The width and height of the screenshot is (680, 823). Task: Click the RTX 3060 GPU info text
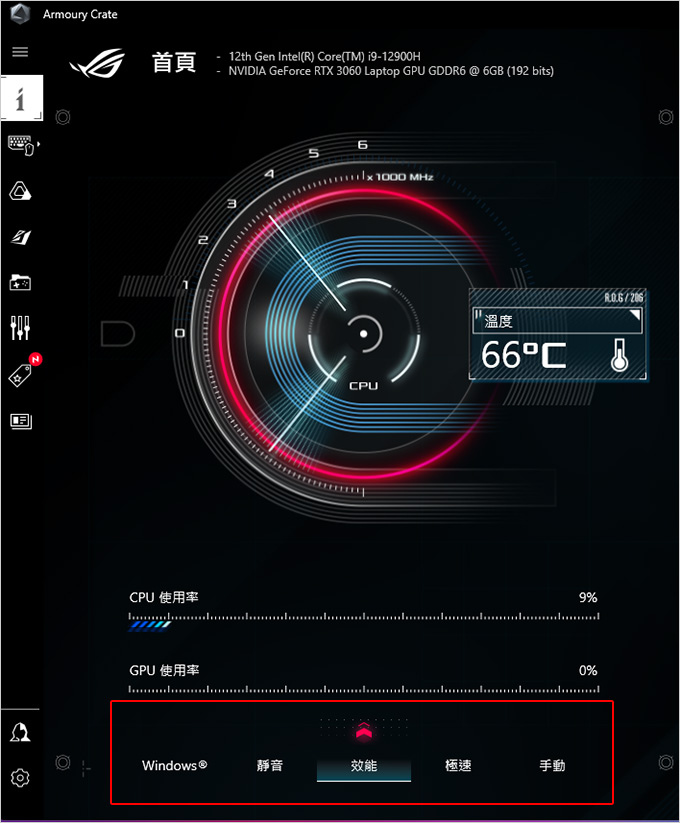pos(391,71)
